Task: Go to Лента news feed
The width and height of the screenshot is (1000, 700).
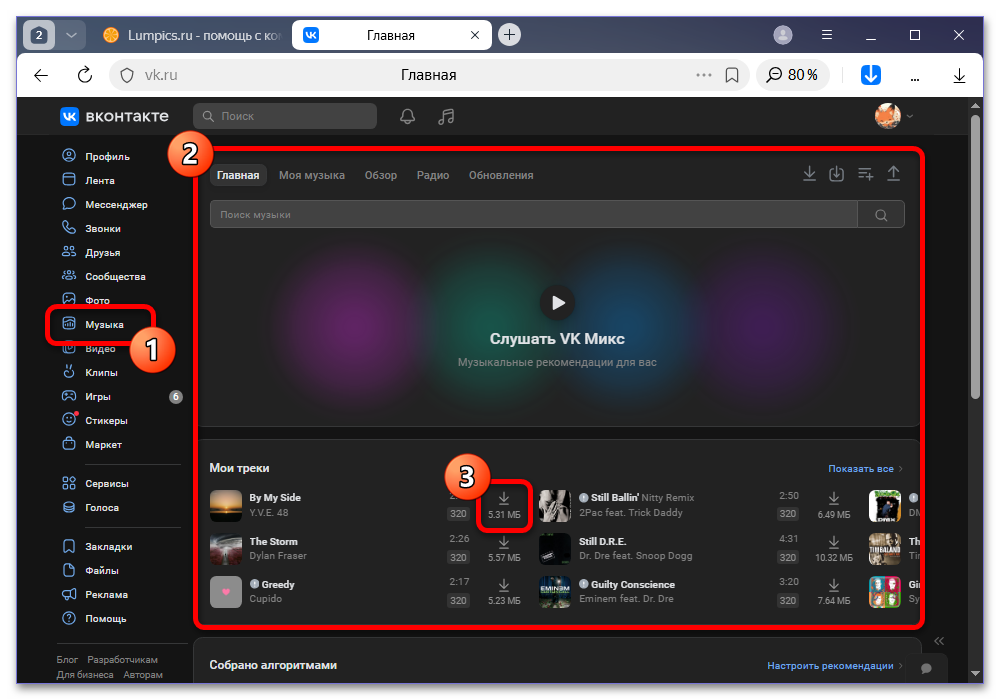Action: [x=88, y=180]
